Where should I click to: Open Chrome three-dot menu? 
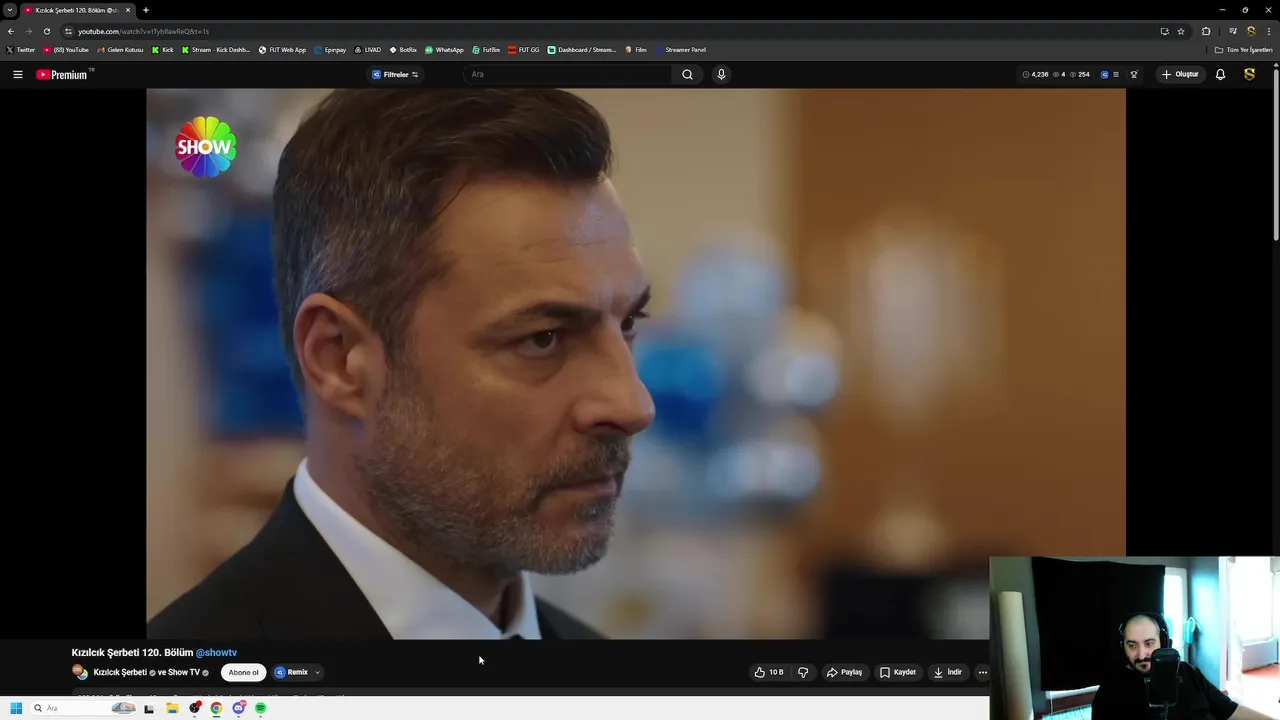point(1269,31)
